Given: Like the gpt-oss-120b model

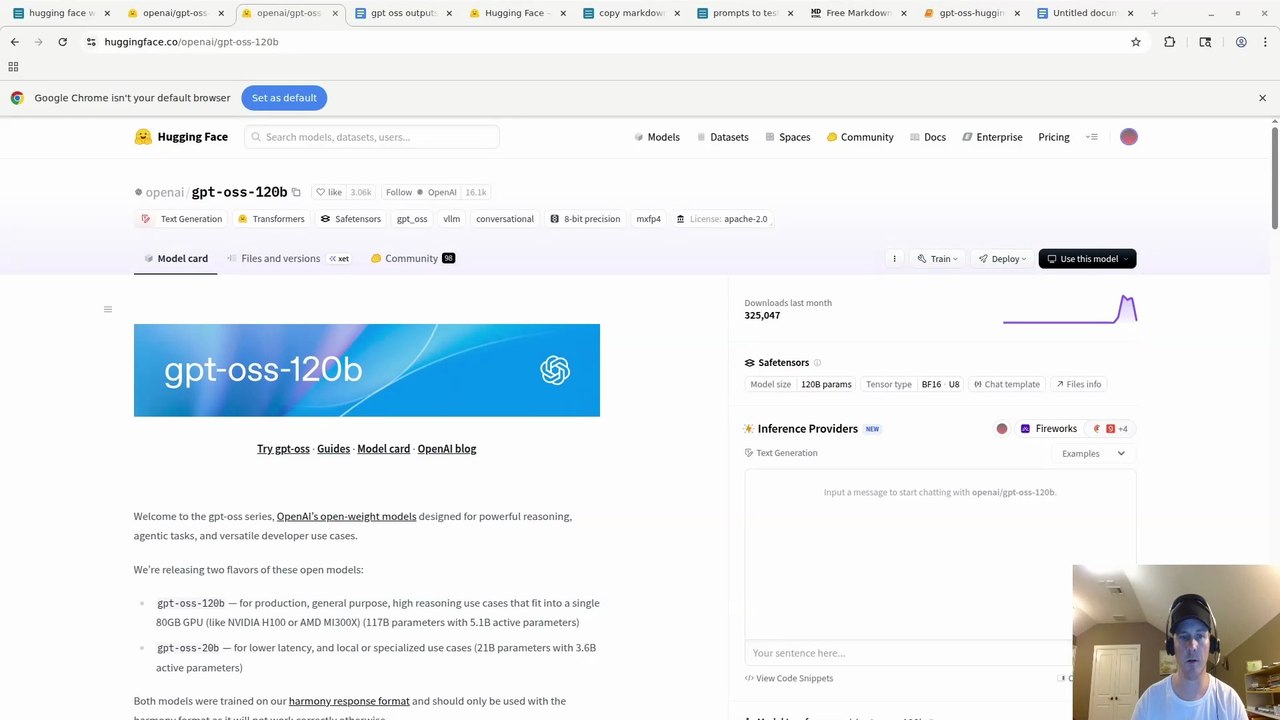Looking at the screenshot, I should point(329,192).
